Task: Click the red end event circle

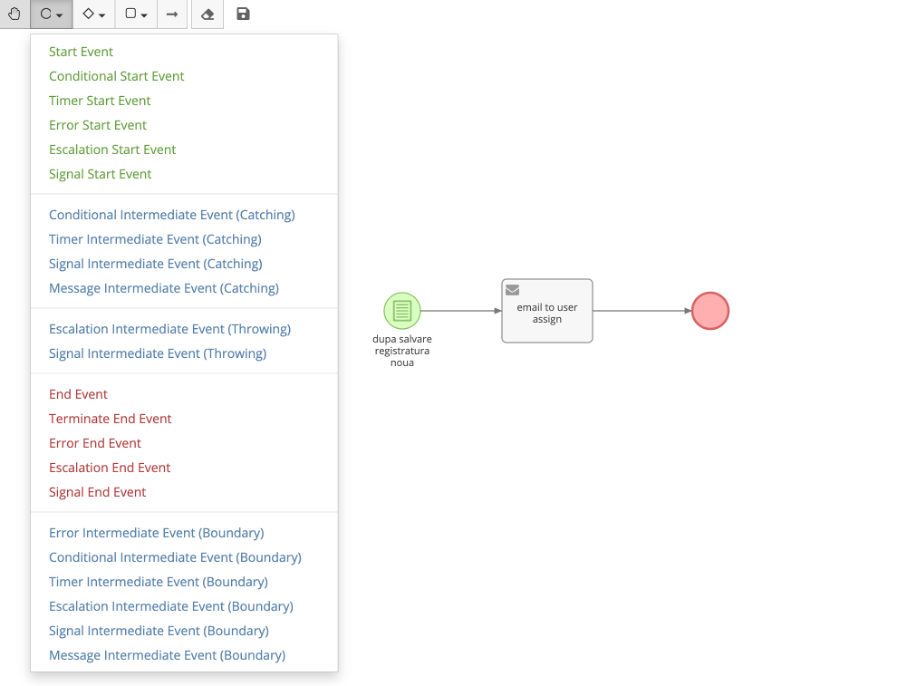Action: [710, 311]
